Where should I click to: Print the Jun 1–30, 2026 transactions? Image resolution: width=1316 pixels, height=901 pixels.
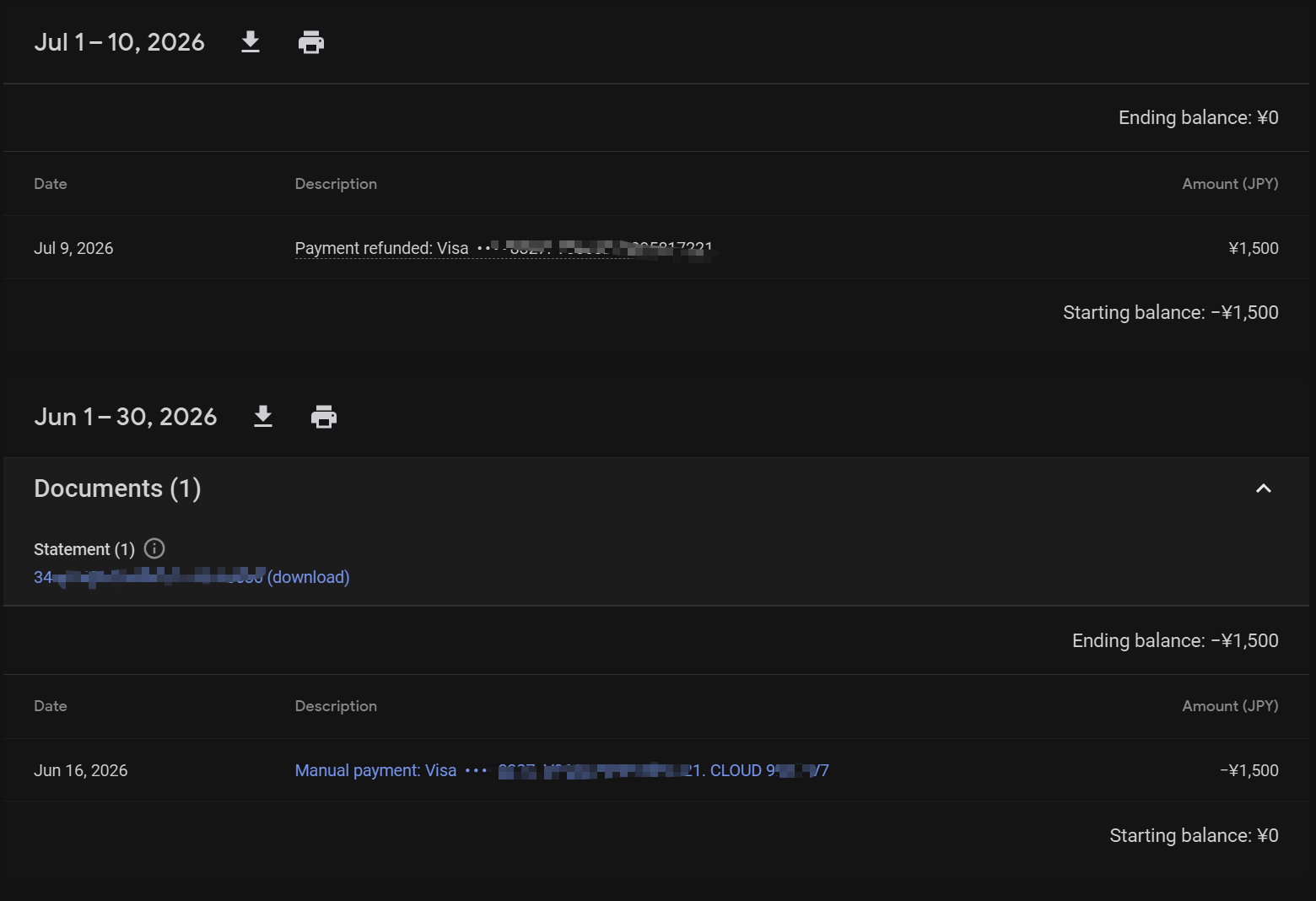(x=324, y=417)
